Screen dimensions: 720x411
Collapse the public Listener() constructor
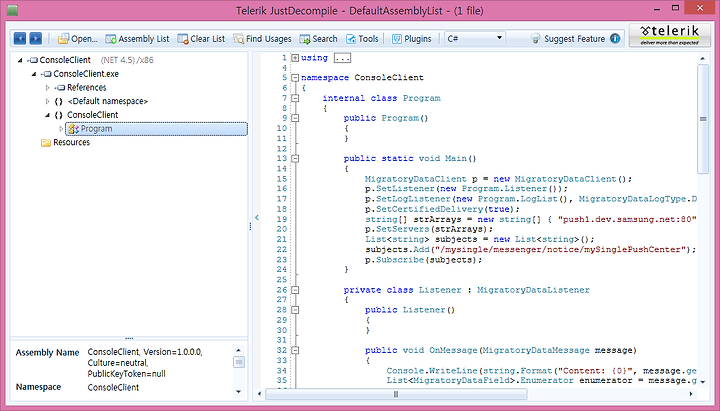coord(295,310)
